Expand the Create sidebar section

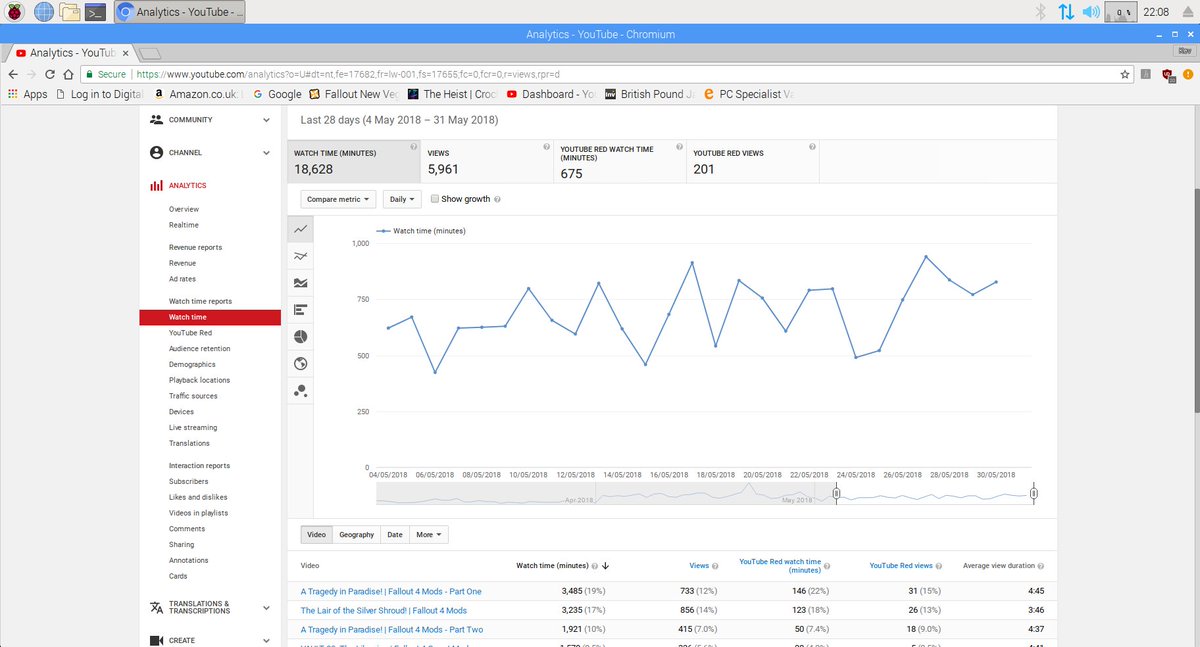(x=266, y=640)
